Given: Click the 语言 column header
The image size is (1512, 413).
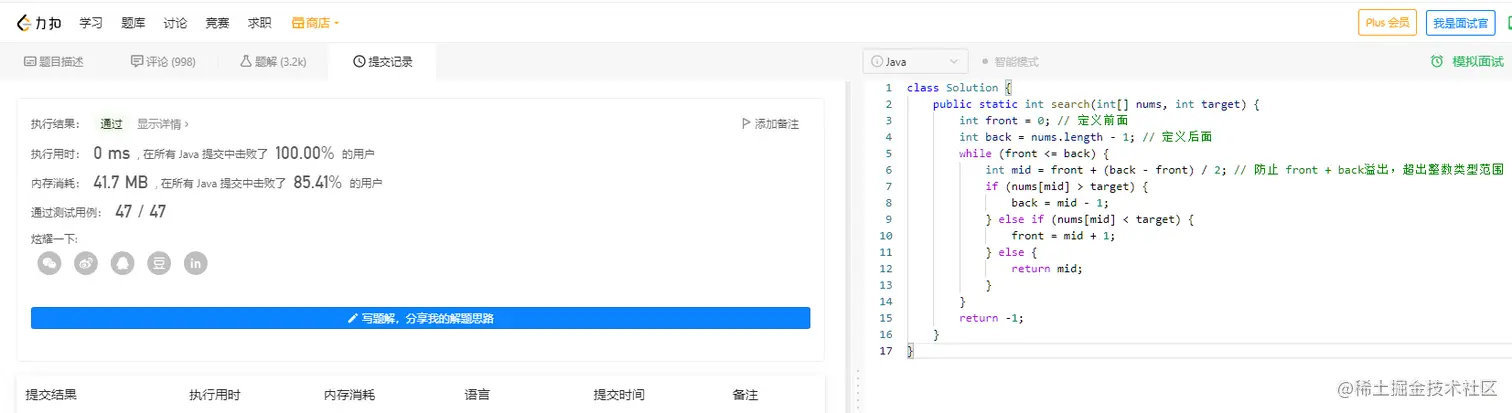Looking at the screenshot, I should [477, 395].
